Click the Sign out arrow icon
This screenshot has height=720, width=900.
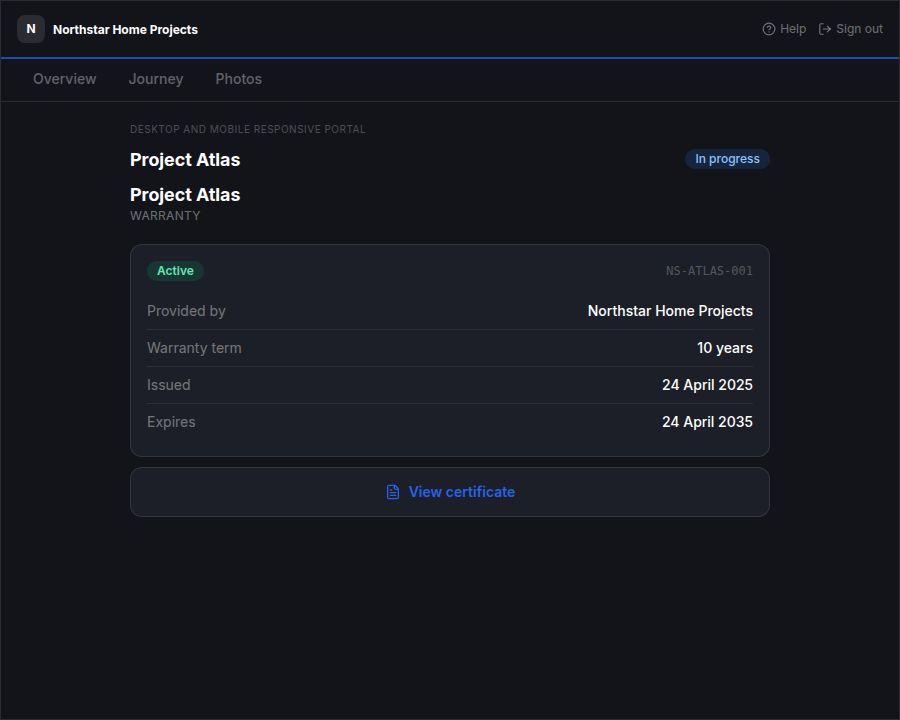[x=825, y=29]
